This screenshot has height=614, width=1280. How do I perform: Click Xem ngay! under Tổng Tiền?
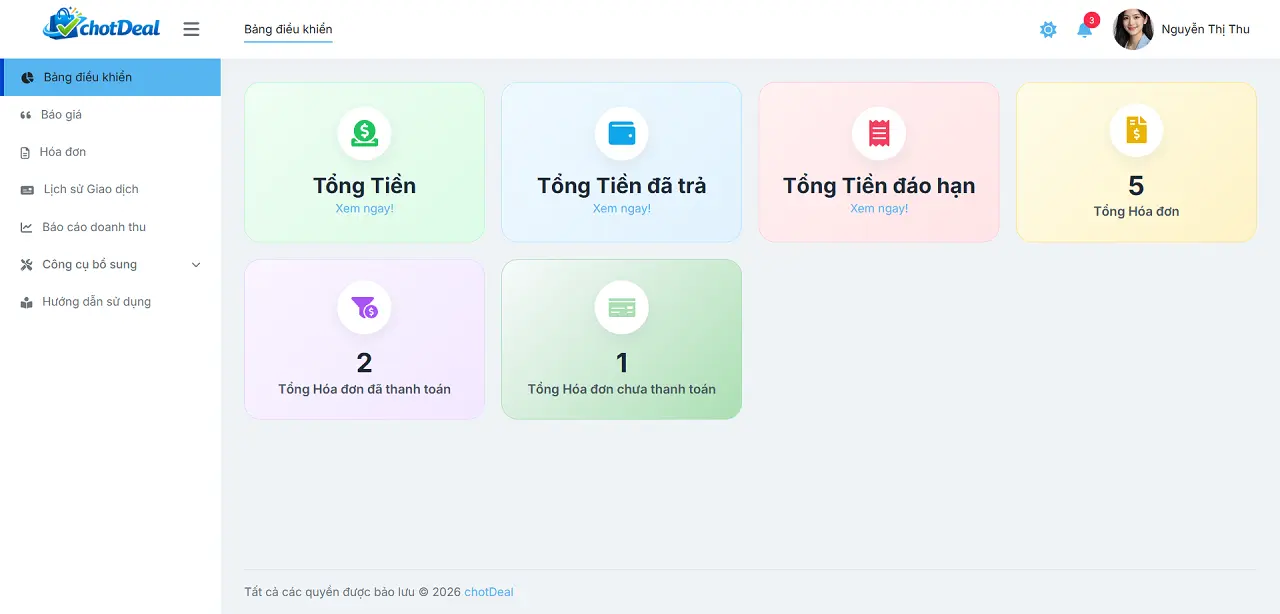(x=364, y=208)
